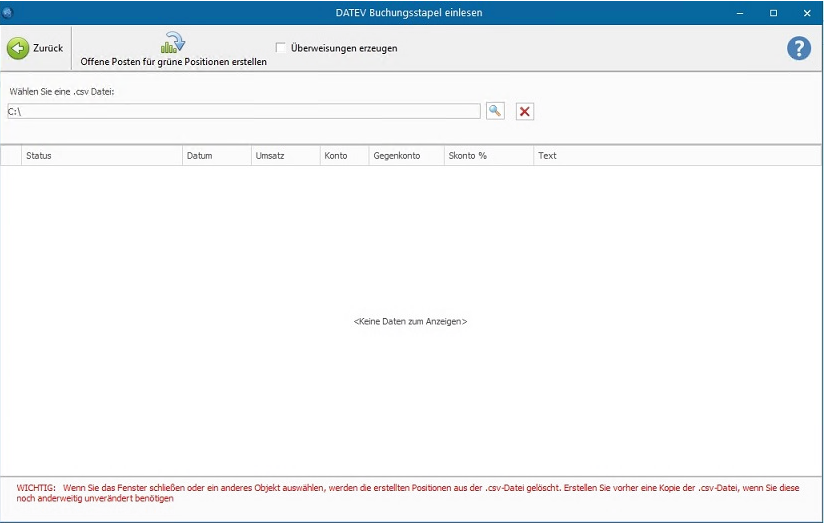Sort by Konto column header

[345, 155]
